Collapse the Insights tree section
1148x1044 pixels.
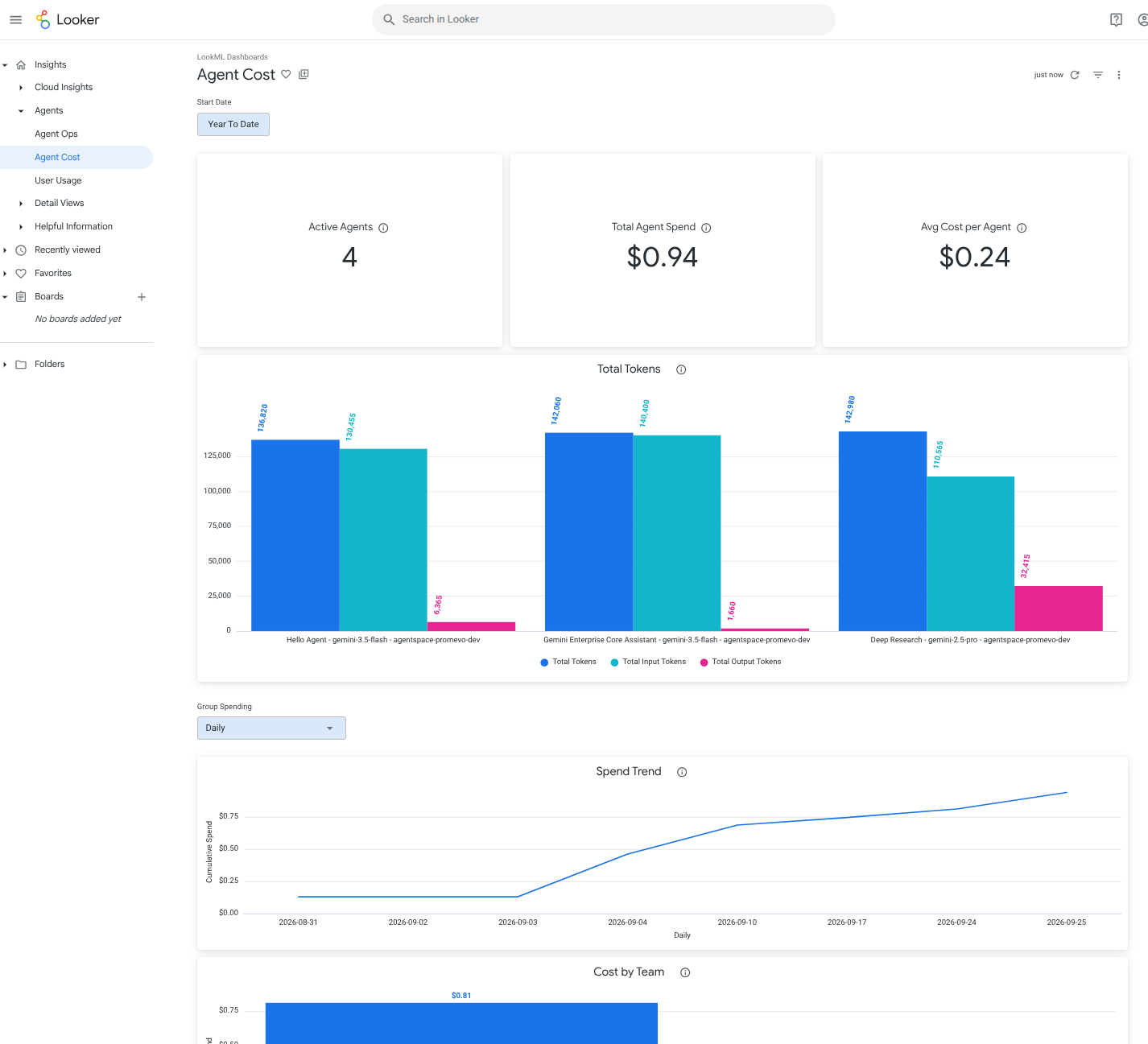coord(5,65)
